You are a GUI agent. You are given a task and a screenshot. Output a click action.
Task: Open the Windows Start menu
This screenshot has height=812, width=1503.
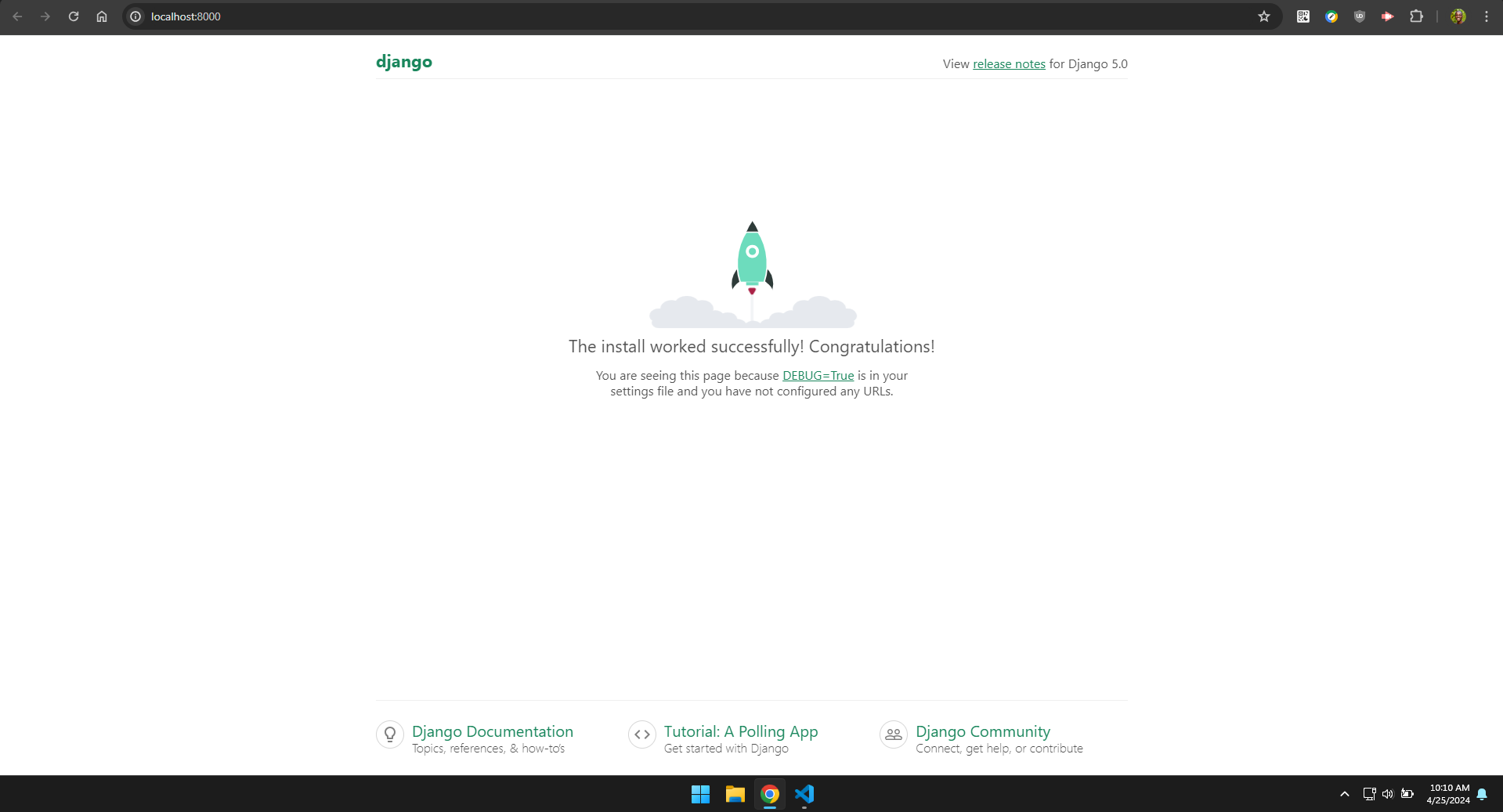(700, 794)
